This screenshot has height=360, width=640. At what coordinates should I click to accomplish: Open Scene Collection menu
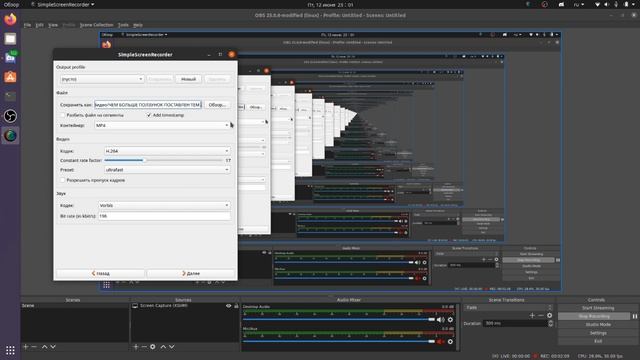pyautogui.click(x=96, y=25)
